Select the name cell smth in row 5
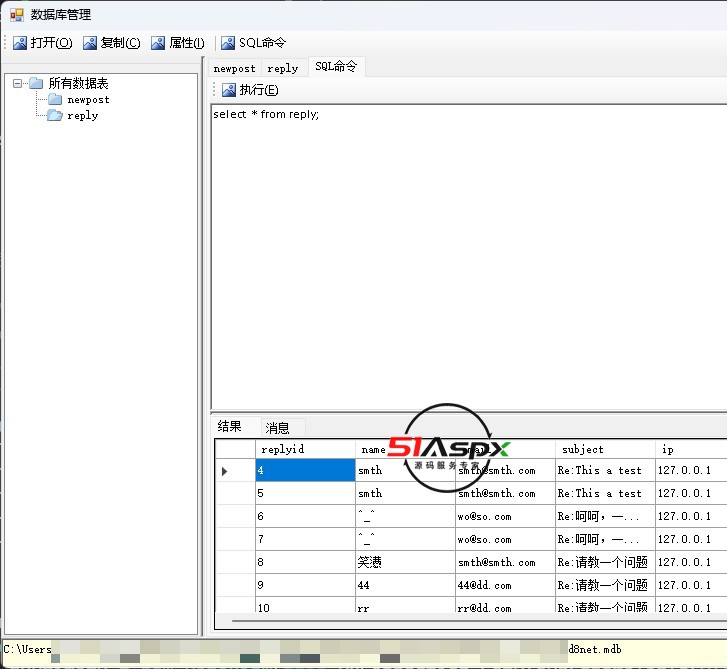 click(x=405, y=493)
